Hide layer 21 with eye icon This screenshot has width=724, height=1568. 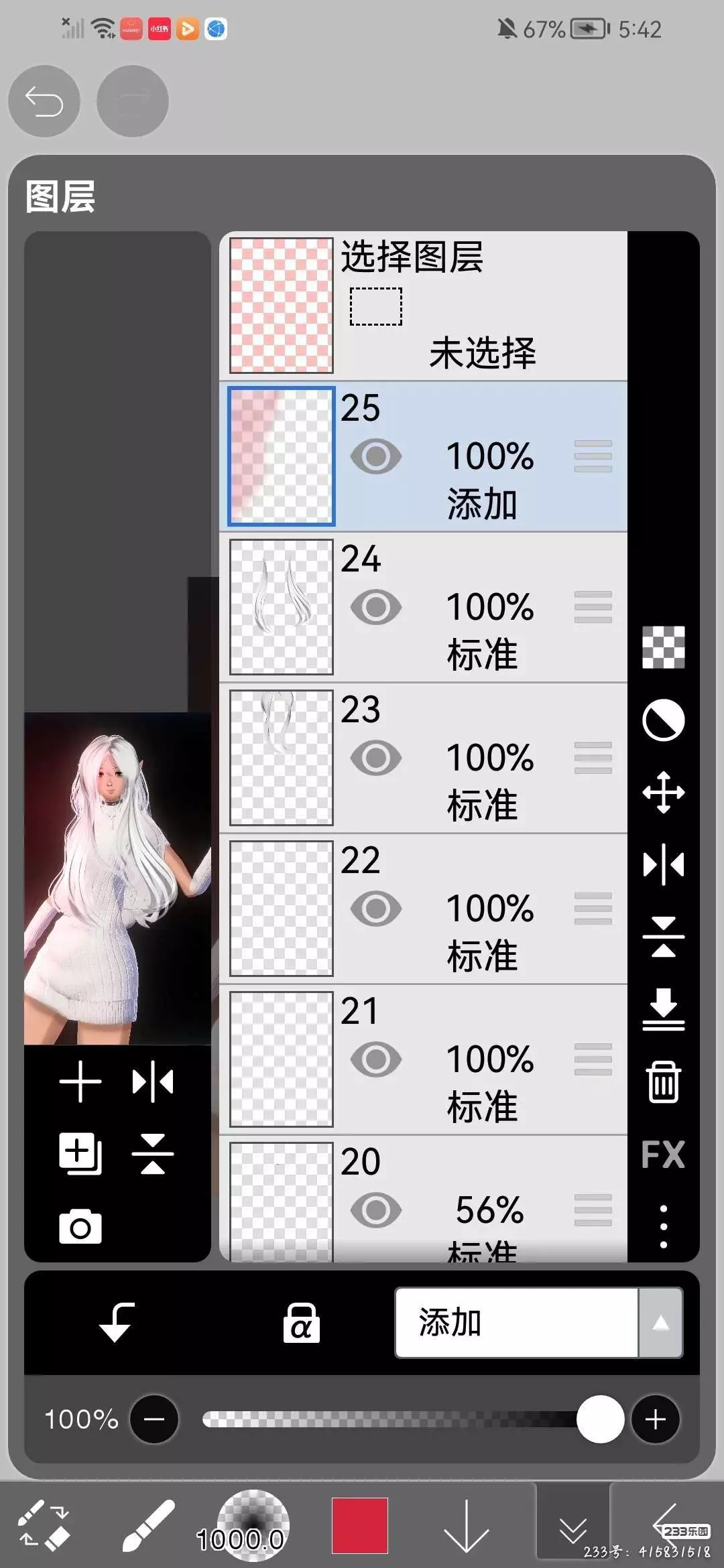click(376, 1059)
